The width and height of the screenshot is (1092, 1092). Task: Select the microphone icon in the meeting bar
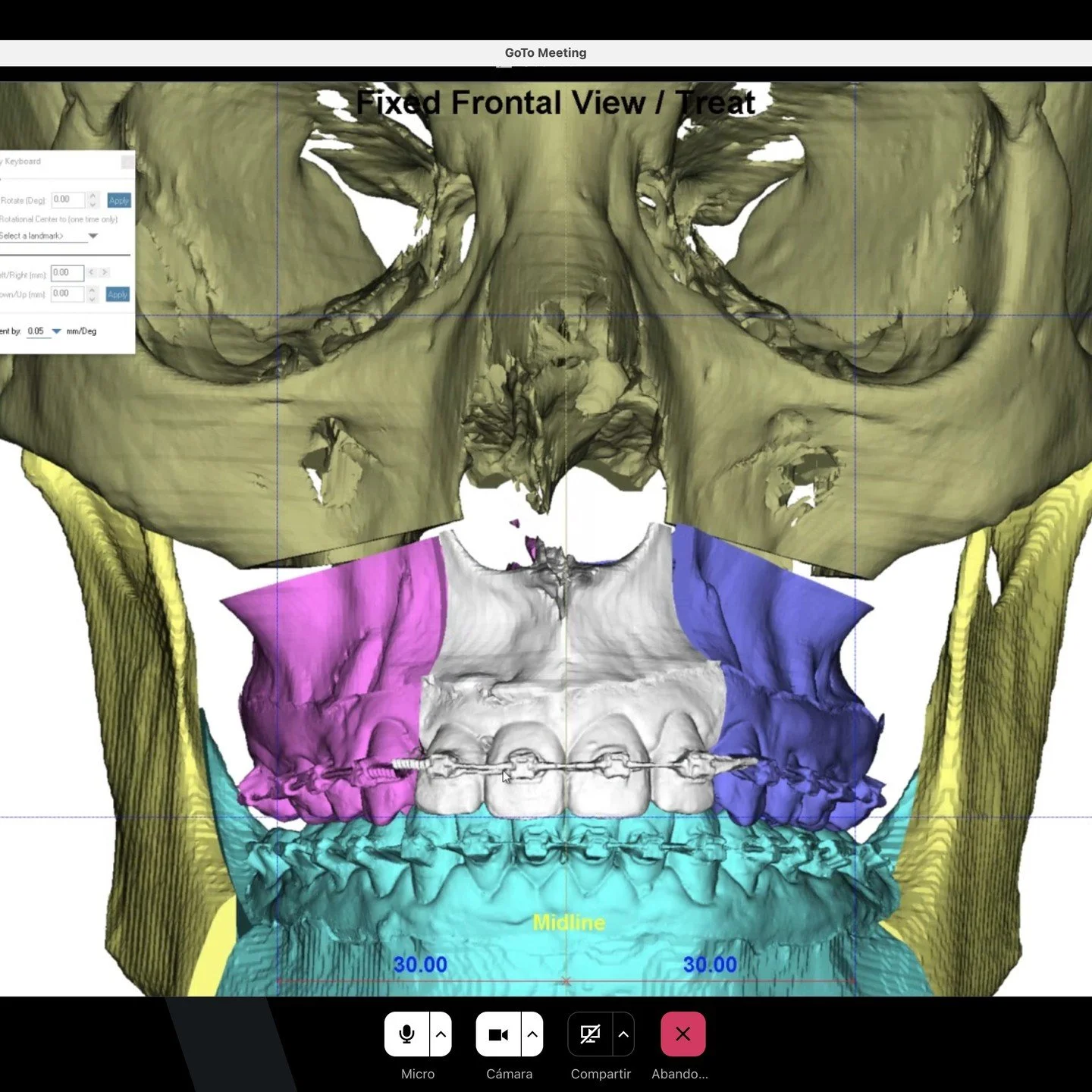point(407,1033)
